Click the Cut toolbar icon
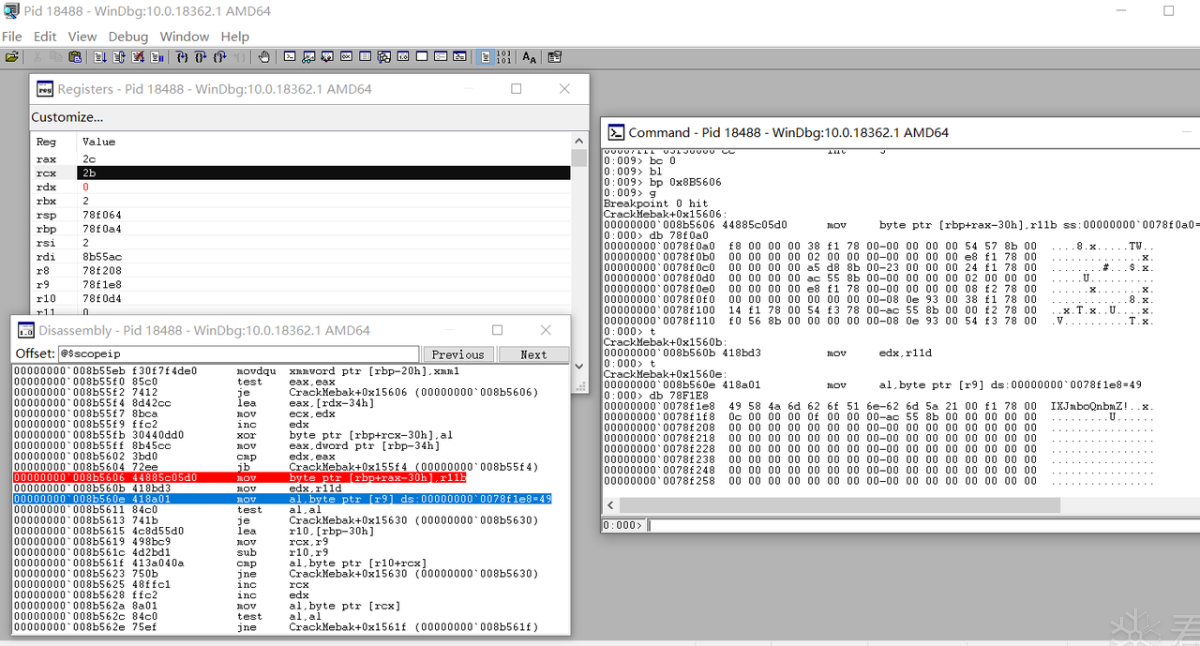 pos(37,57)
